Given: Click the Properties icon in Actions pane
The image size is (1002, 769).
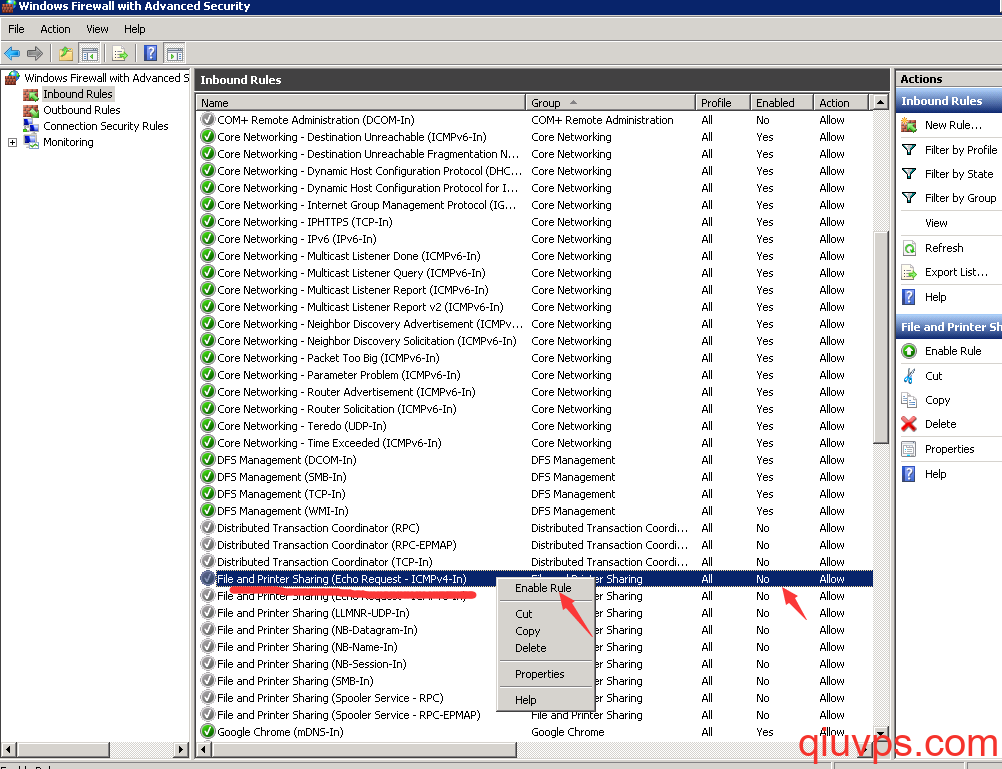Looking at the screenshot, I should [909, 449].
